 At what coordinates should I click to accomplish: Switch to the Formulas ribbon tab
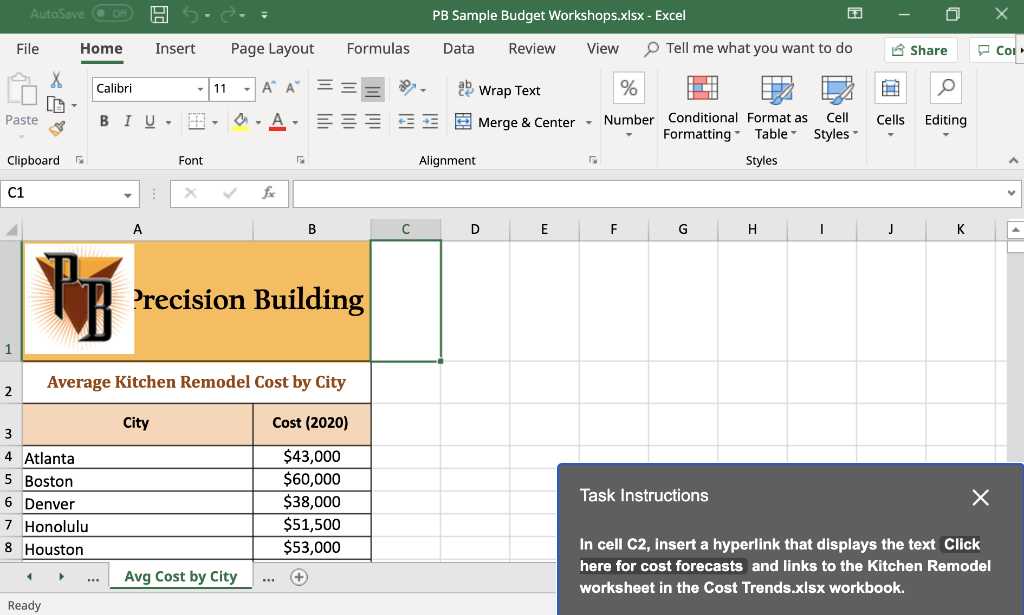coord(378,48)
